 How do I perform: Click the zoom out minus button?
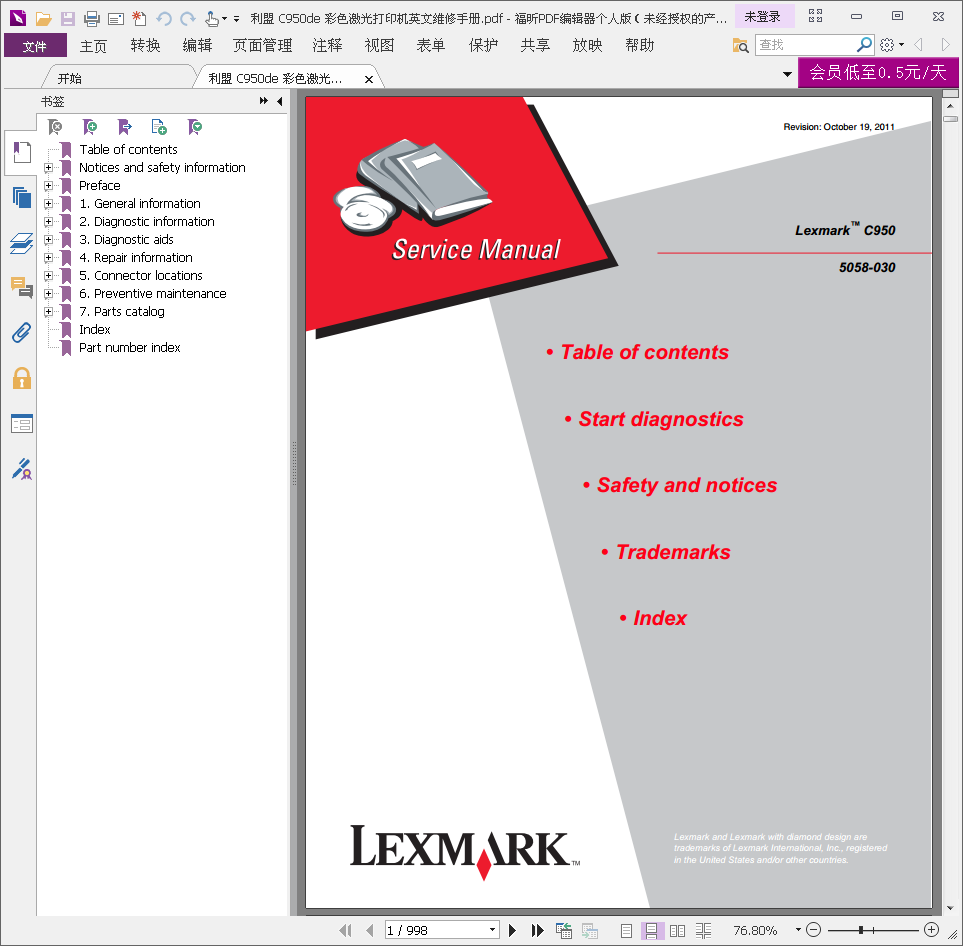coord(813,930)
